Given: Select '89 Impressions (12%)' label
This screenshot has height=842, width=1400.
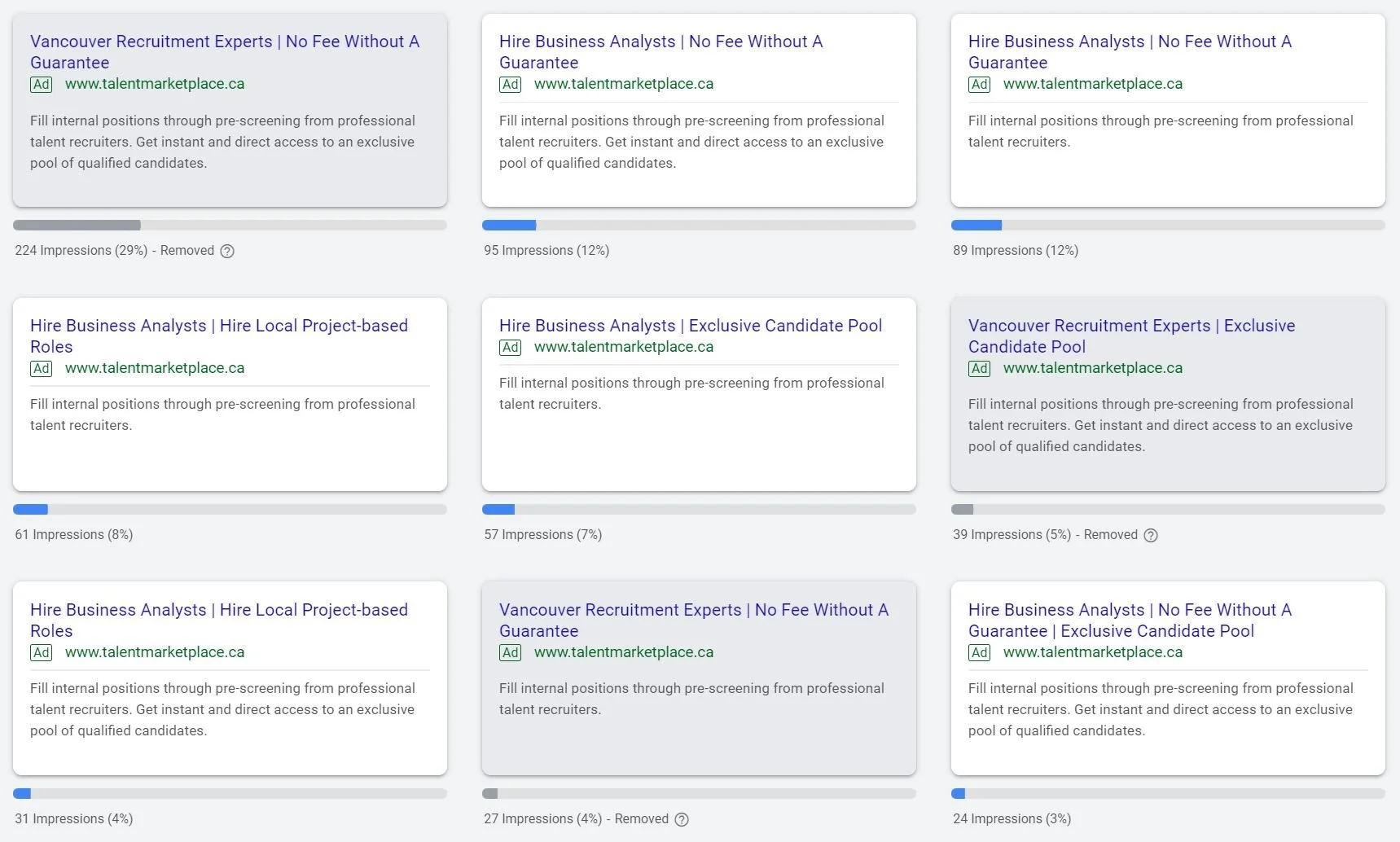Looking at the screenshot, I should (1016, 251).
